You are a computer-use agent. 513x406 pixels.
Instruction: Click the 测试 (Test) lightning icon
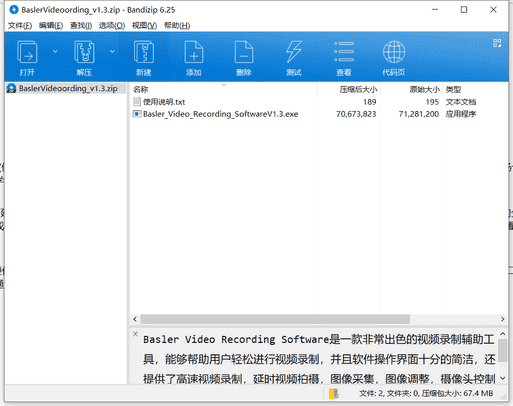point(294,52)
